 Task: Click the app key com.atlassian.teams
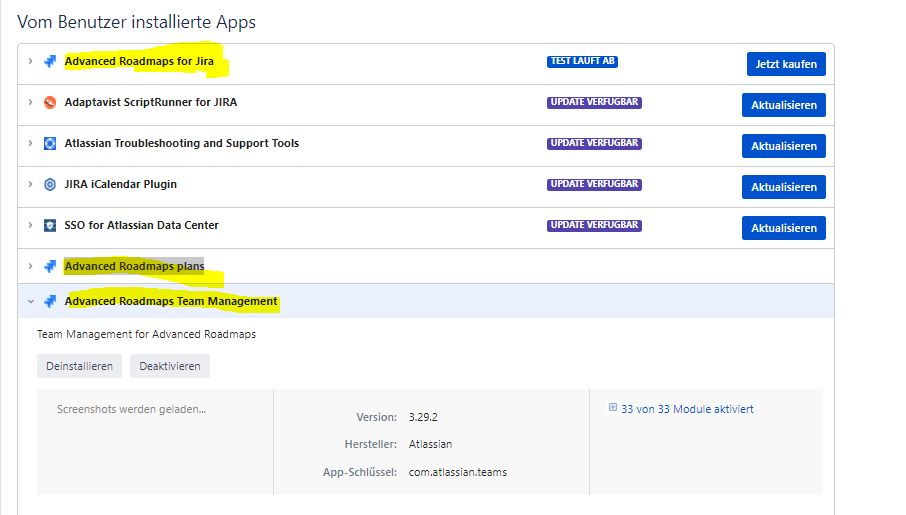pyautogui.click(x=458, y=472)
